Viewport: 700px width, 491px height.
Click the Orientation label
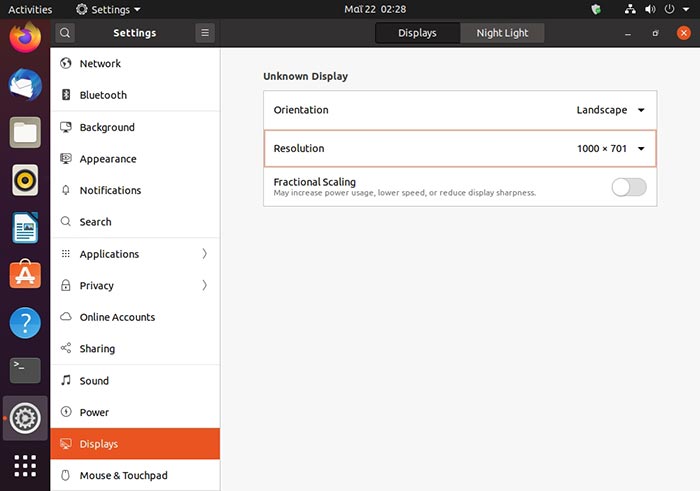(301, 110)
